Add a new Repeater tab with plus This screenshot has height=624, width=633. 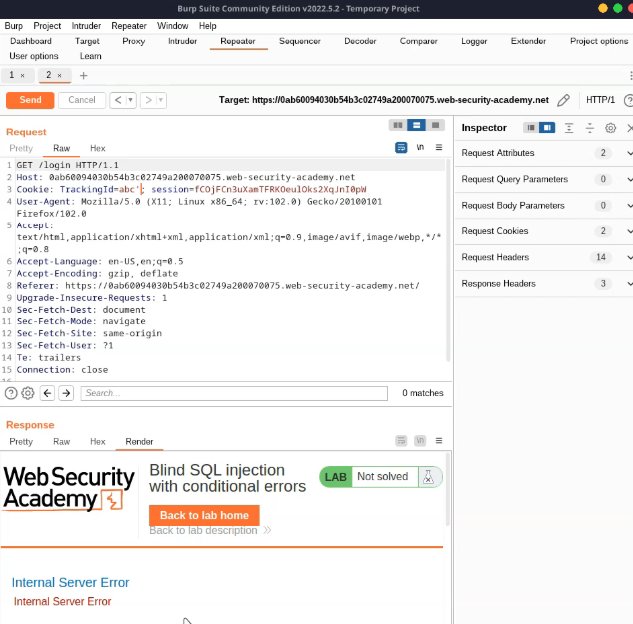[83, 76]
